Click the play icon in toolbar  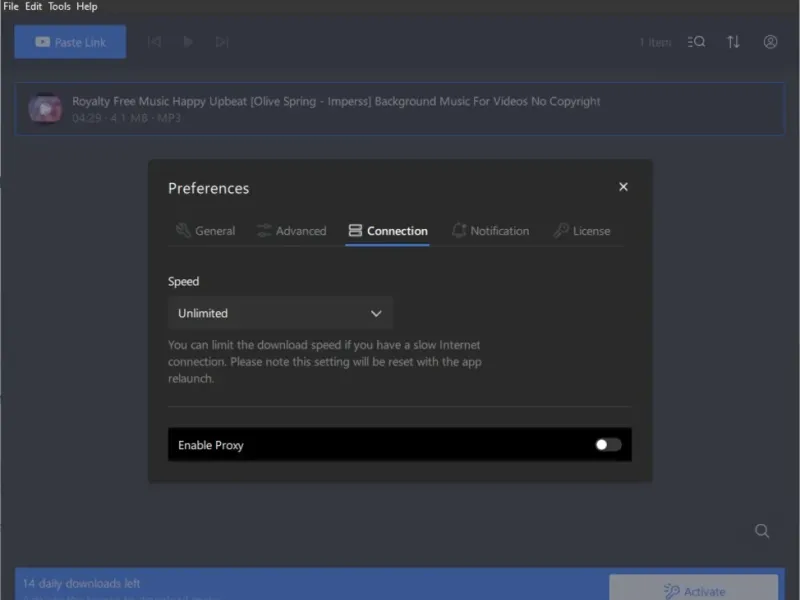tap(188, 42)
